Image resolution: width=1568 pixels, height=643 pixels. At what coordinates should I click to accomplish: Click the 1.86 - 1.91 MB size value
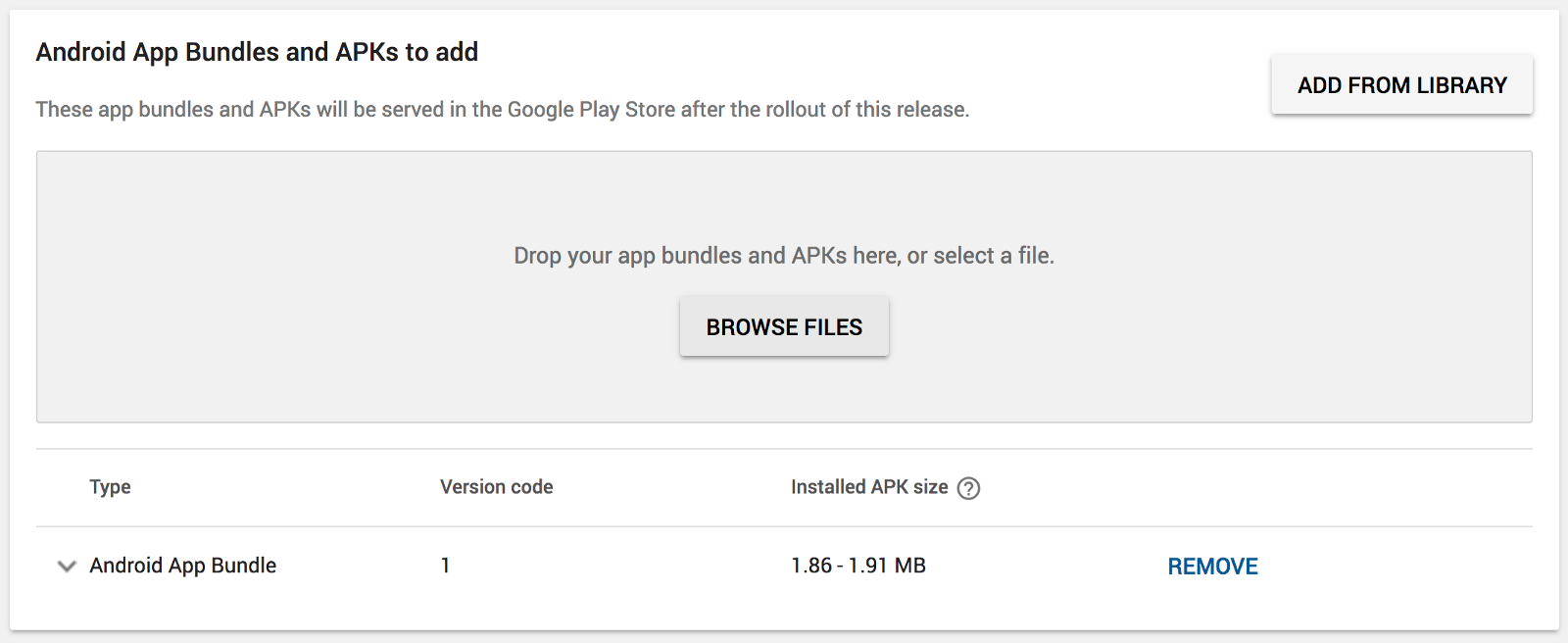[x=858, y=566]
